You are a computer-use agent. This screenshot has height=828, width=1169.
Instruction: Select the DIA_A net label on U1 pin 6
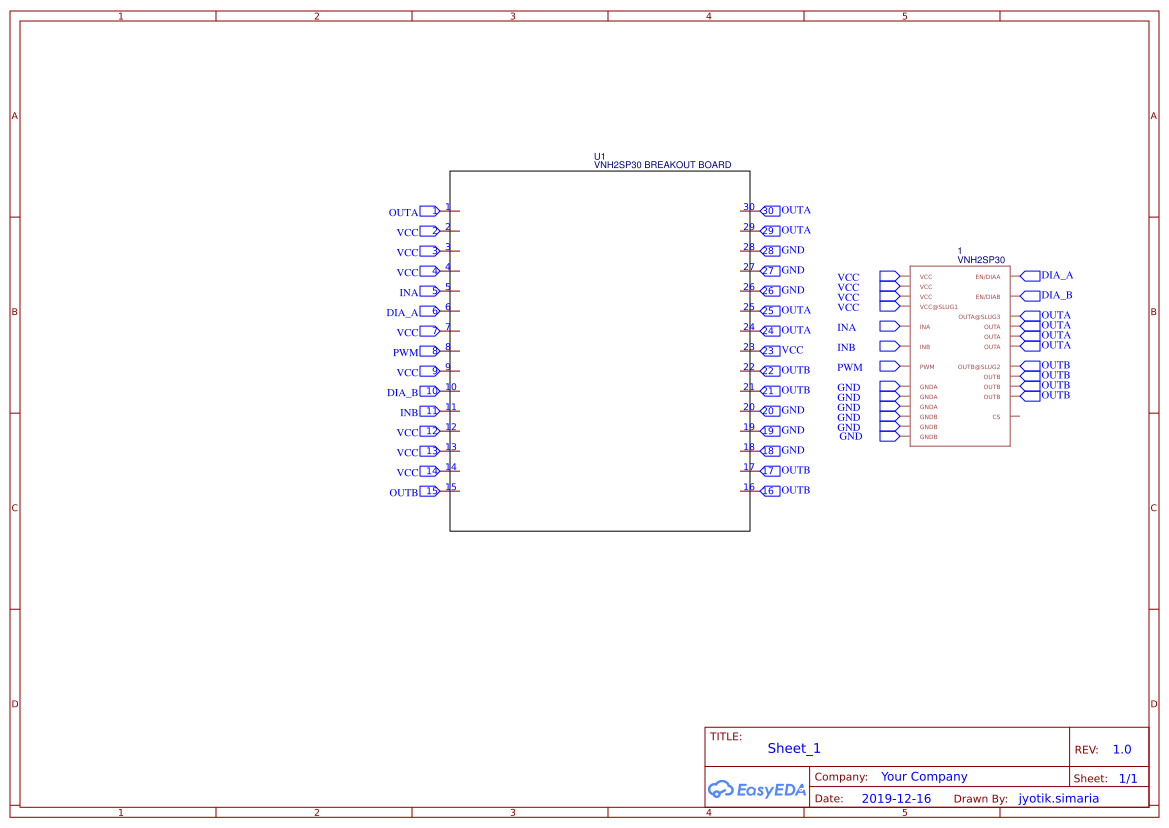tap(402, 313)
